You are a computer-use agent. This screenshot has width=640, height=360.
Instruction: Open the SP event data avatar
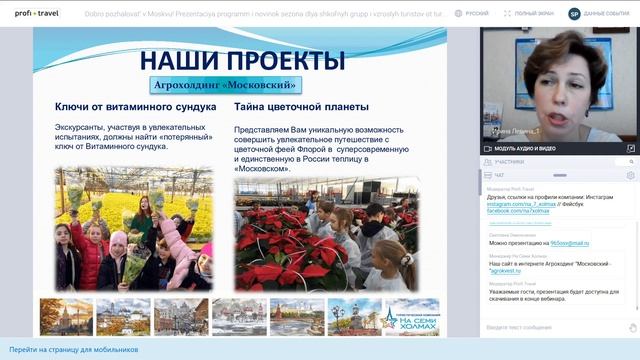[x=574, y=14]
